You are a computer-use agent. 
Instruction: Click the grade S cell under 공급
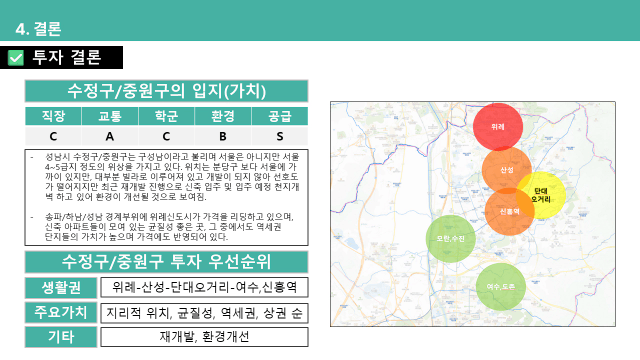pos(280,136)
